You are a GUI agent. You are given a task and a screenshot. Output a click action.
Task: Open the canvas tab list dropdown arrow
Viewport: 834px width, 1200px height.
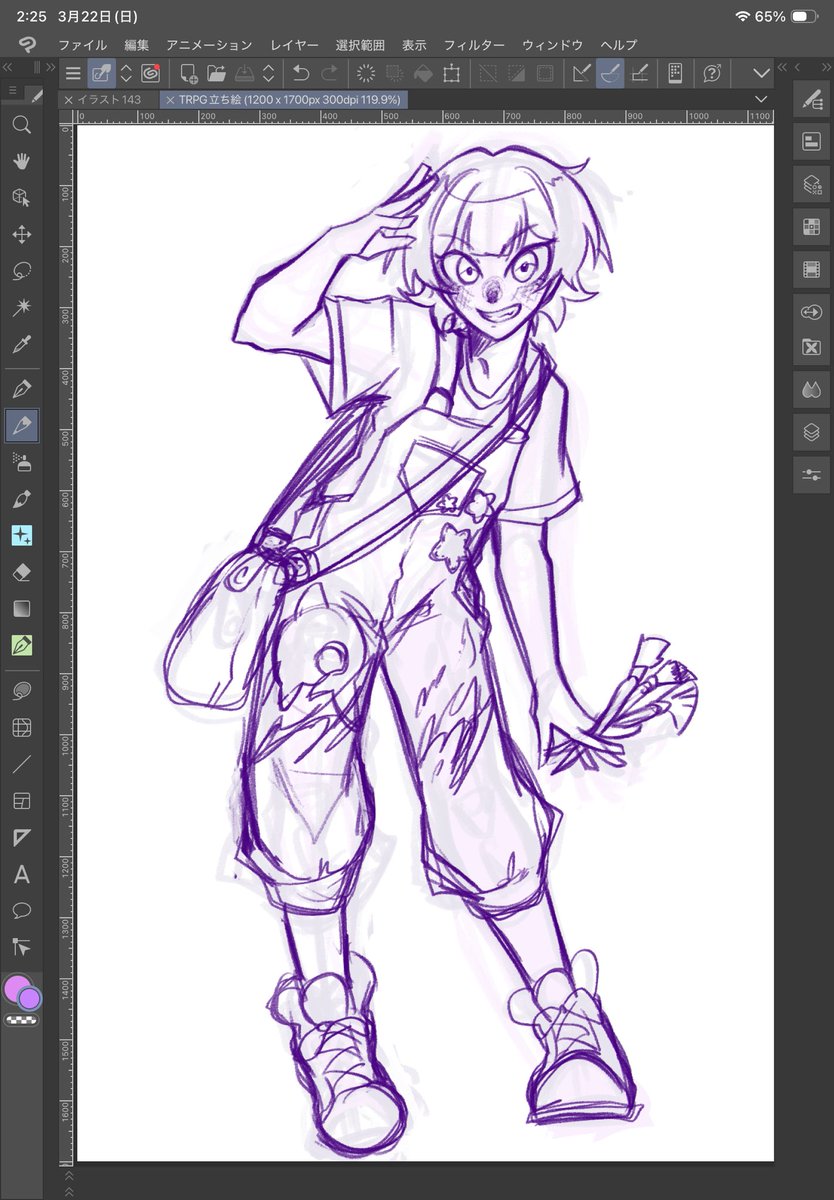tap(762, 99)
